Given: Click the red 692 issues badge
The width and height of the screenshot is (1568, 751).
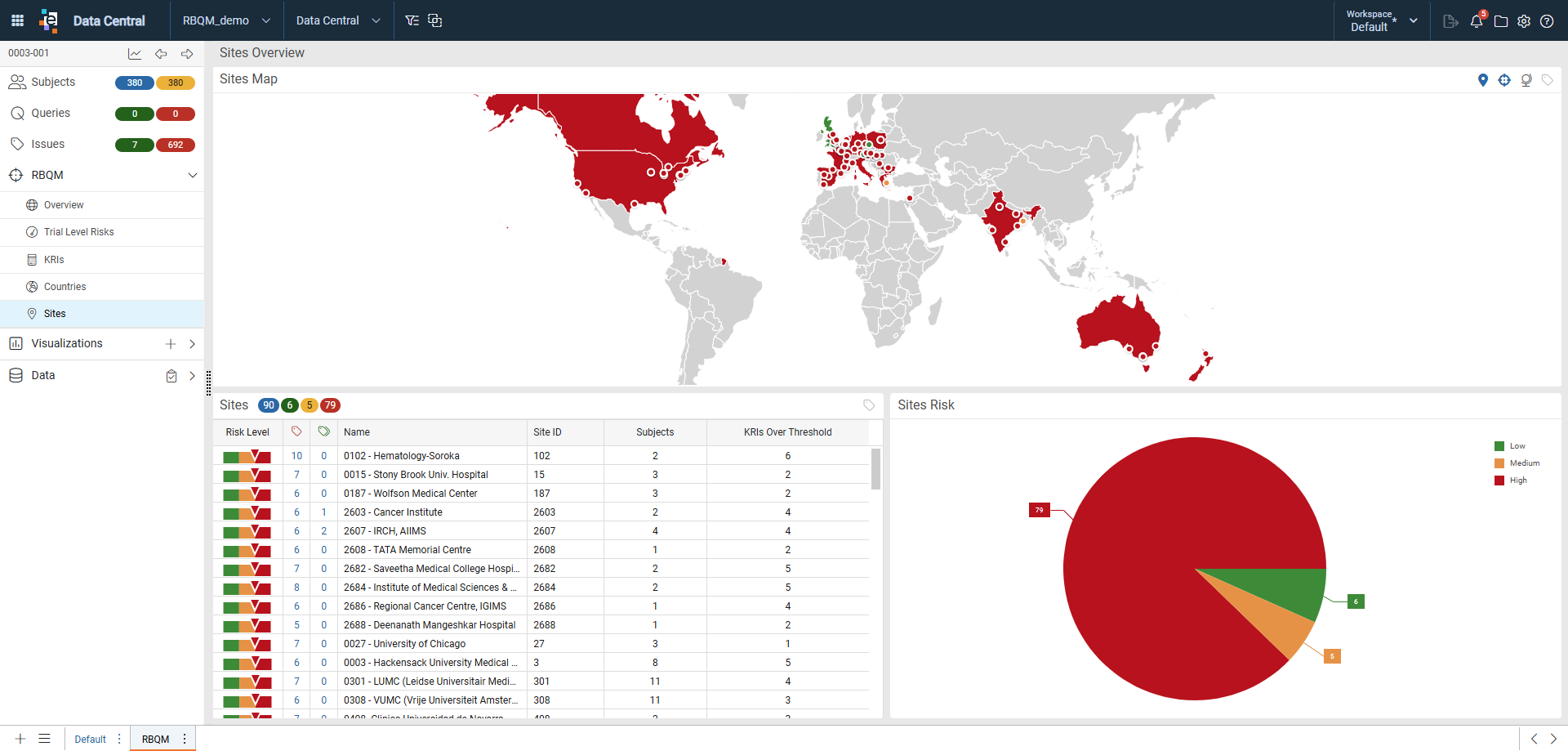Looking at the screenshot, I should [x=176, y=145].
